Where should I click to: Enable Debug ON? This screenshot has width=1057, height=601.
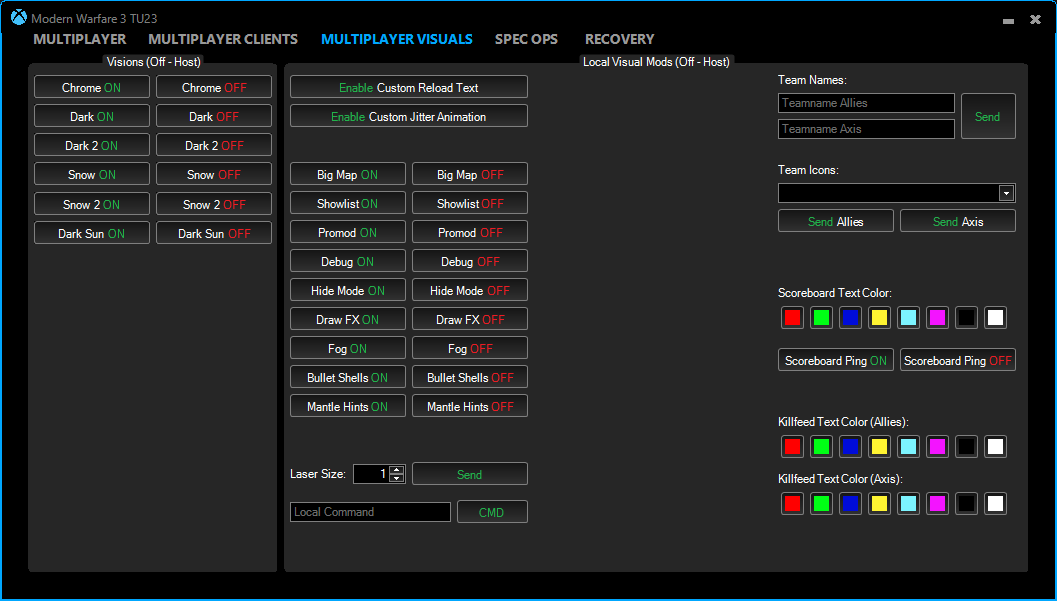pyautogui.click(x=348, y=261)
